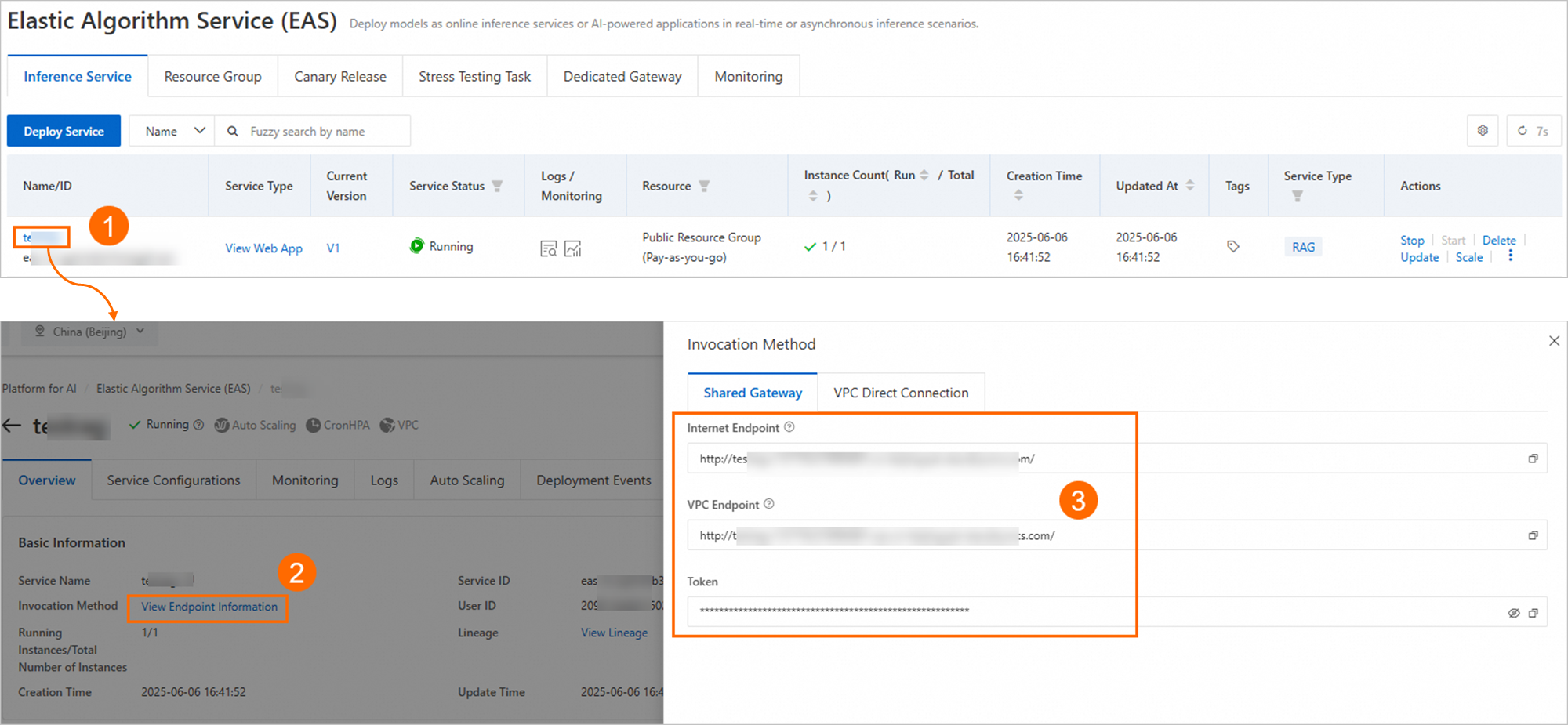Click the tag icon in Tags column

[1233, 246]
